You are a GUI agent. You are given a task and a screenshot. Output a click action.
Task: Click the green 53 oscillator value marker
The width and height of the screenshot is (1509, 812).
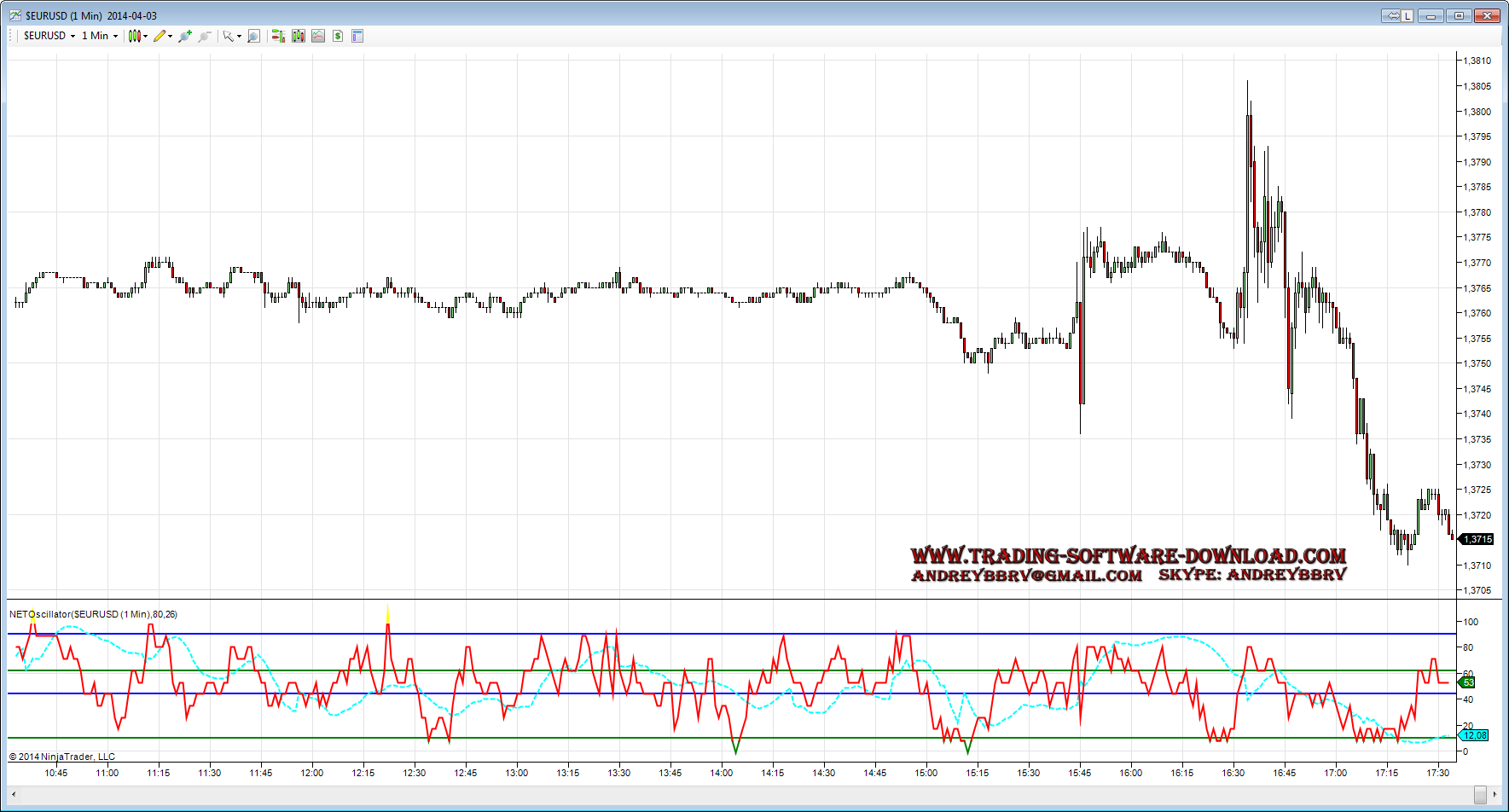pyautogui.click(x=1468, y=682)
